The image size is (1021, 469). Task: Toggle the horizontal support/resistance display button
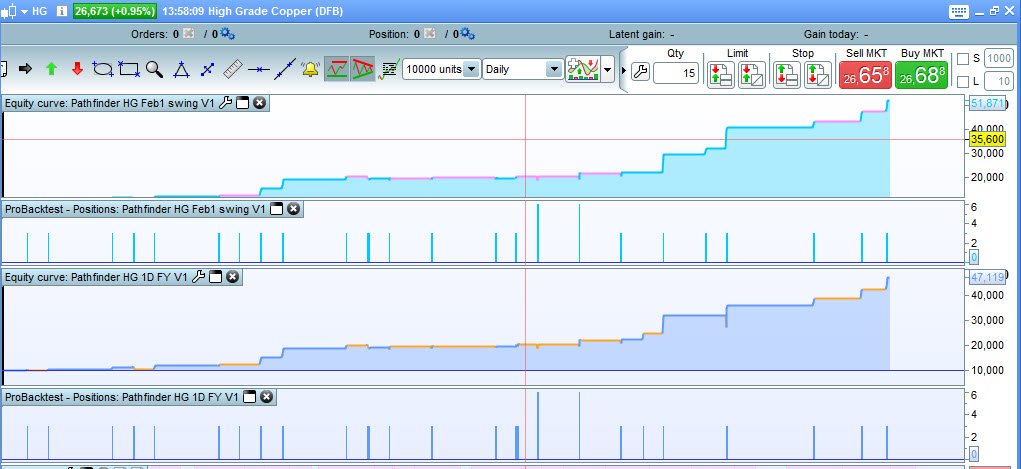(x=337, y=68)
